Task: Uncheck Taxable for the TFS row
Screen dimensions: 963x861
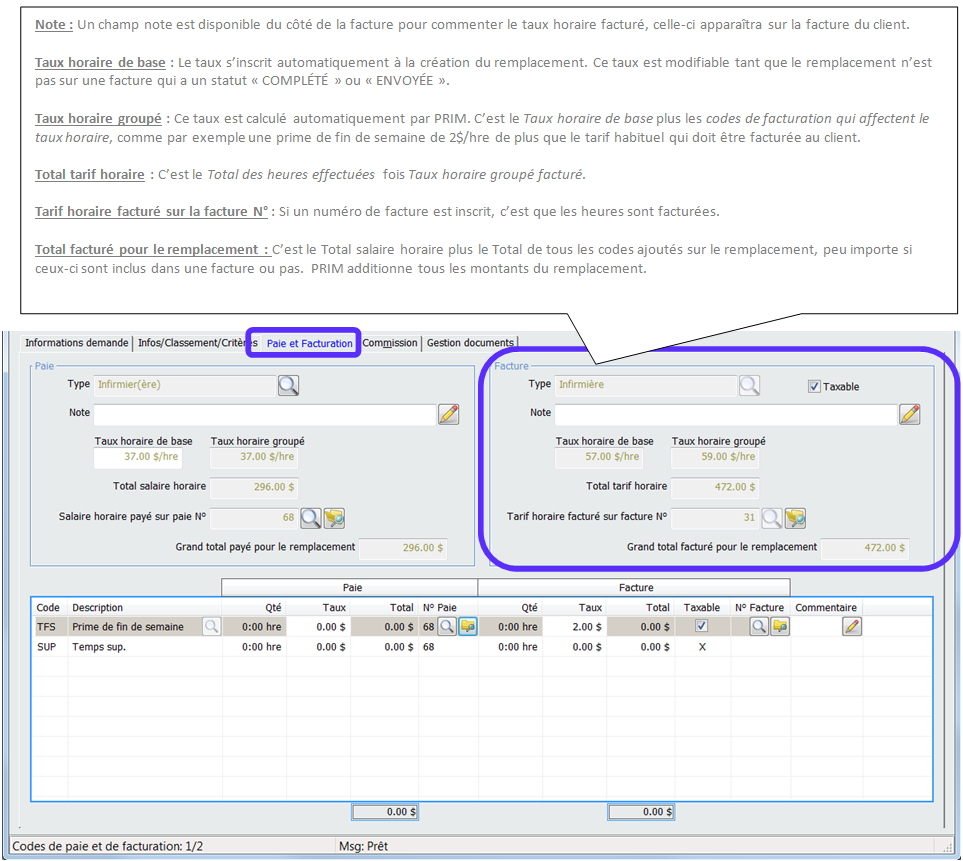Action: click(x=701, y=626)
